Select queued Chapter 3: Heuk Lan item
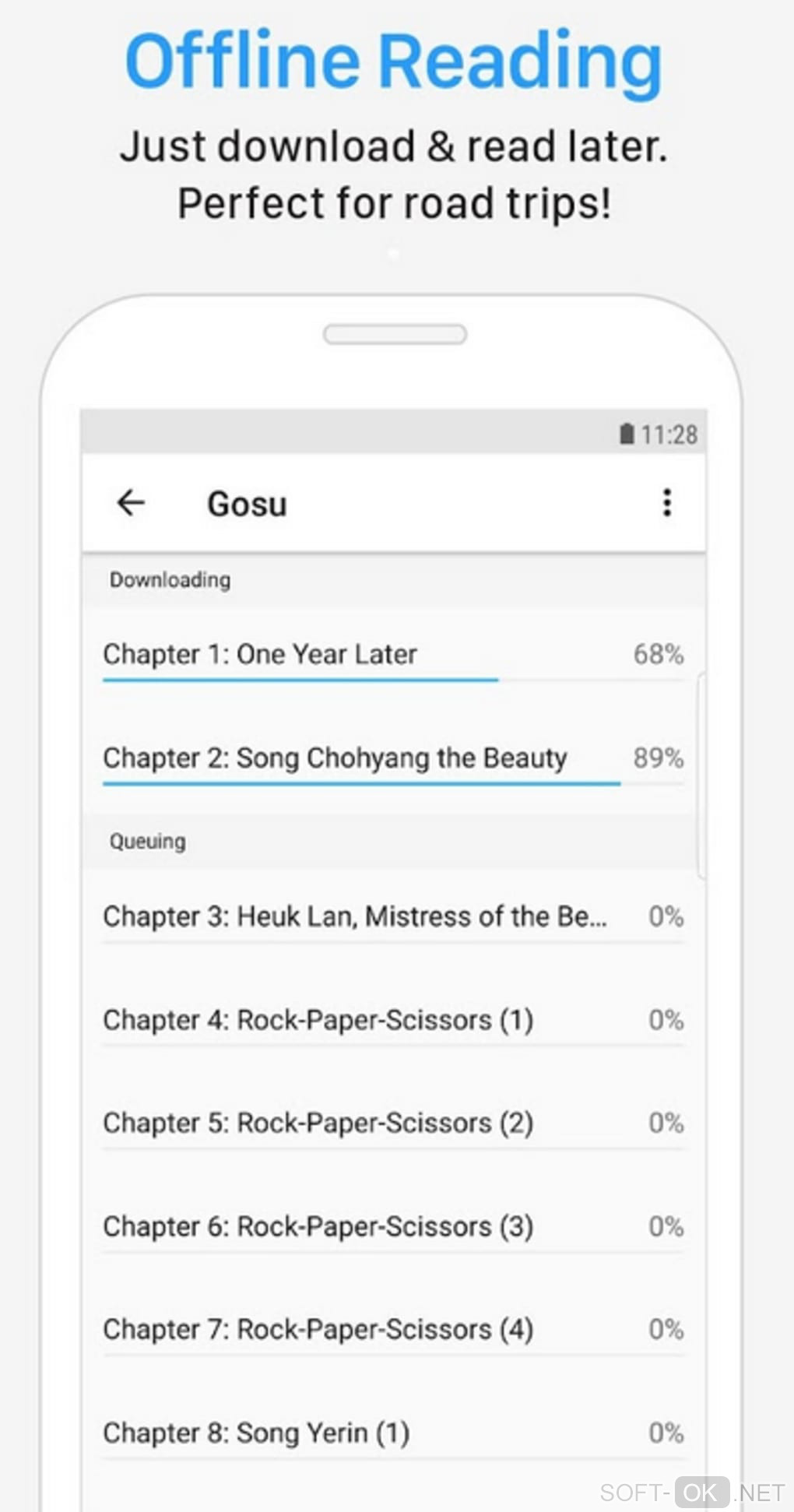794x1512 pixels. tap(355, 916)
